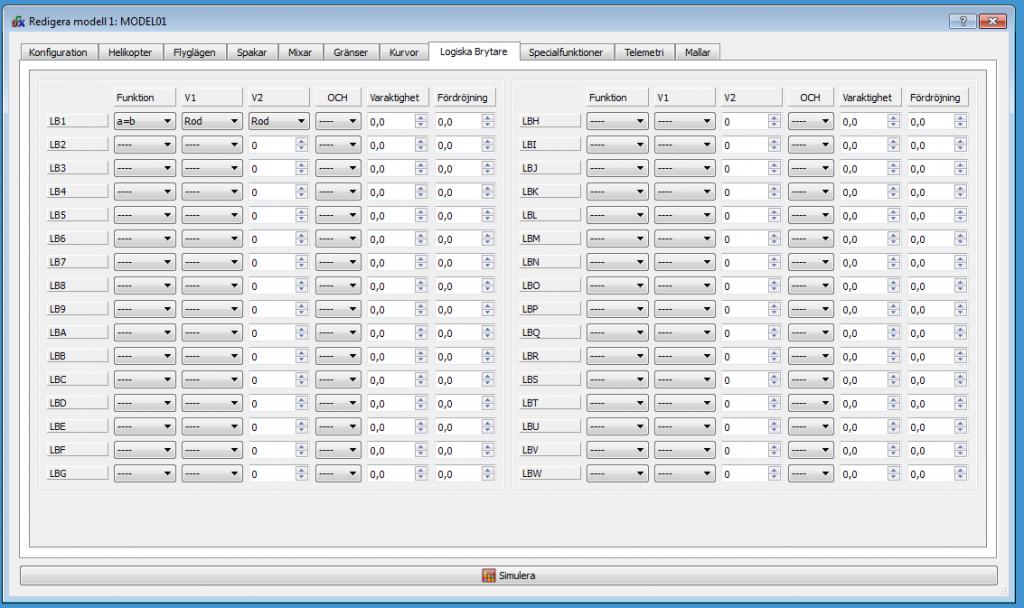Select the Telemetri tab
The height and width of the screenshot is (608, 1024).
point(644,52)
